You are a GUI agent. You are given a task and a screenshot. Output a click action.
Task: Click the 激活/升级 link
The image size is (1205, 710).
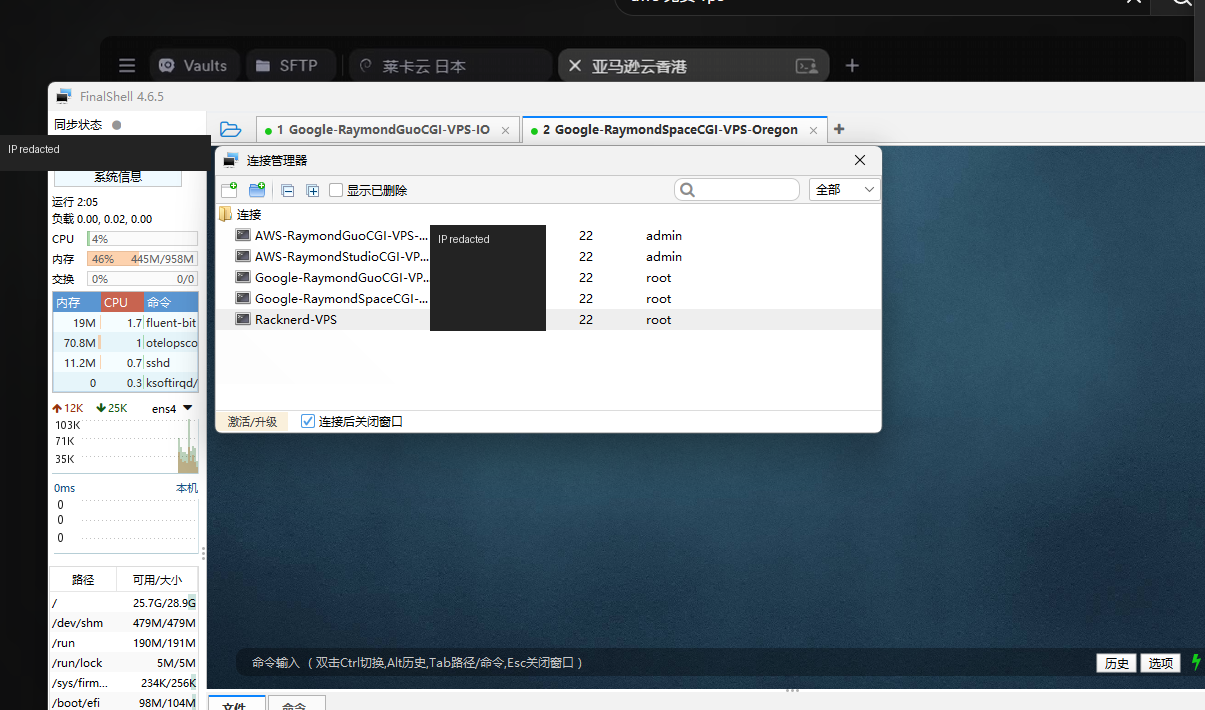[252, 421]
